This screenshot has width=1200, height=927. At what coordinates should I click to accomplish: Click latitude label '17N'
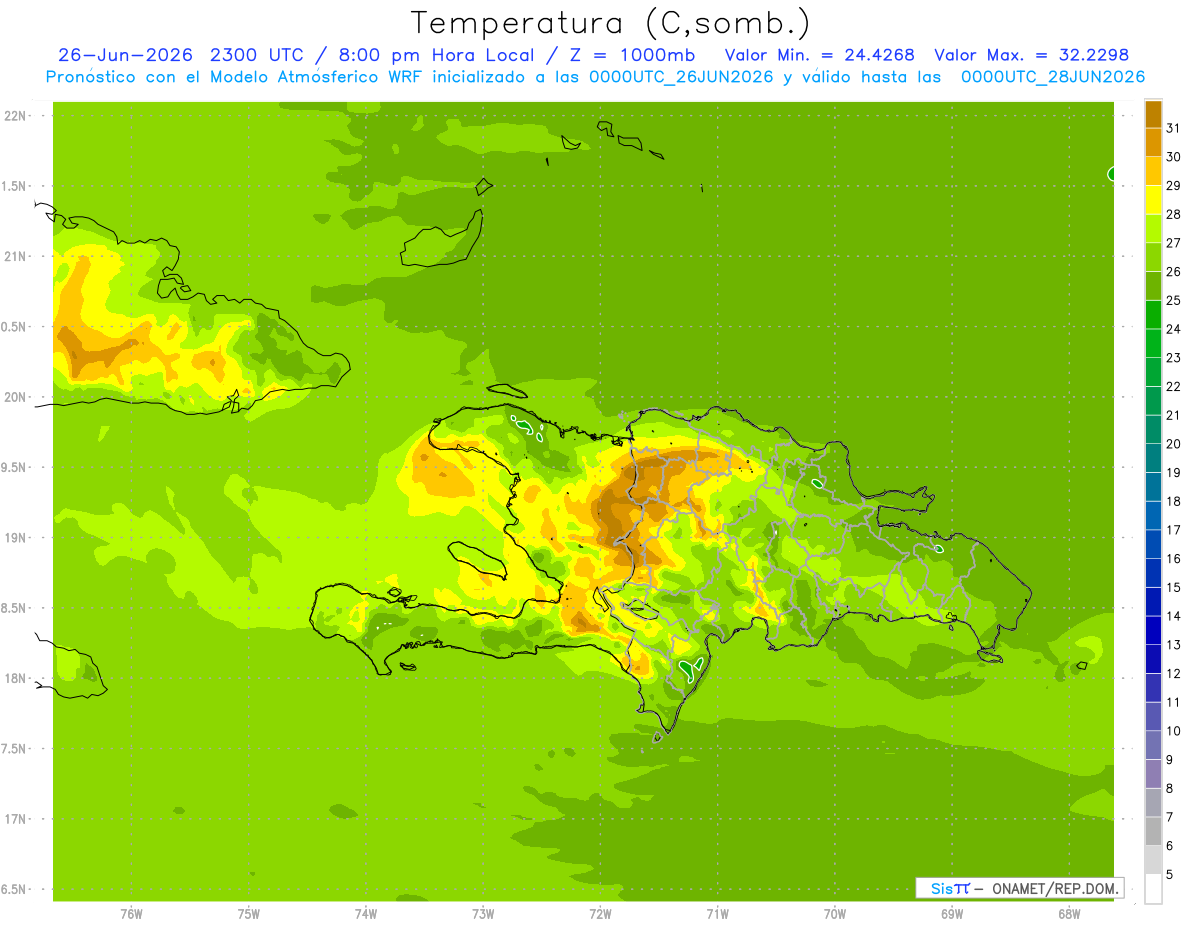[x=14, y=819]
